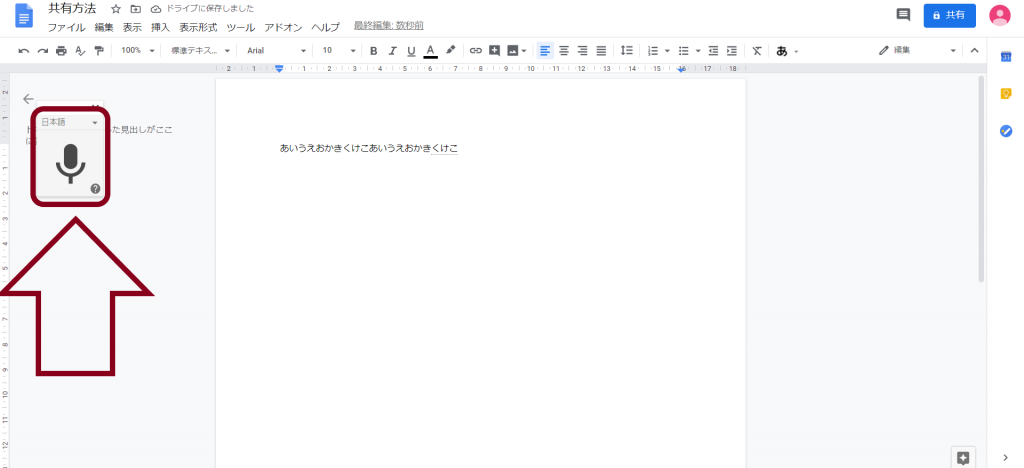Expand bulleted list style arrow
The image size is (1024, 468).
click(698, 50)
